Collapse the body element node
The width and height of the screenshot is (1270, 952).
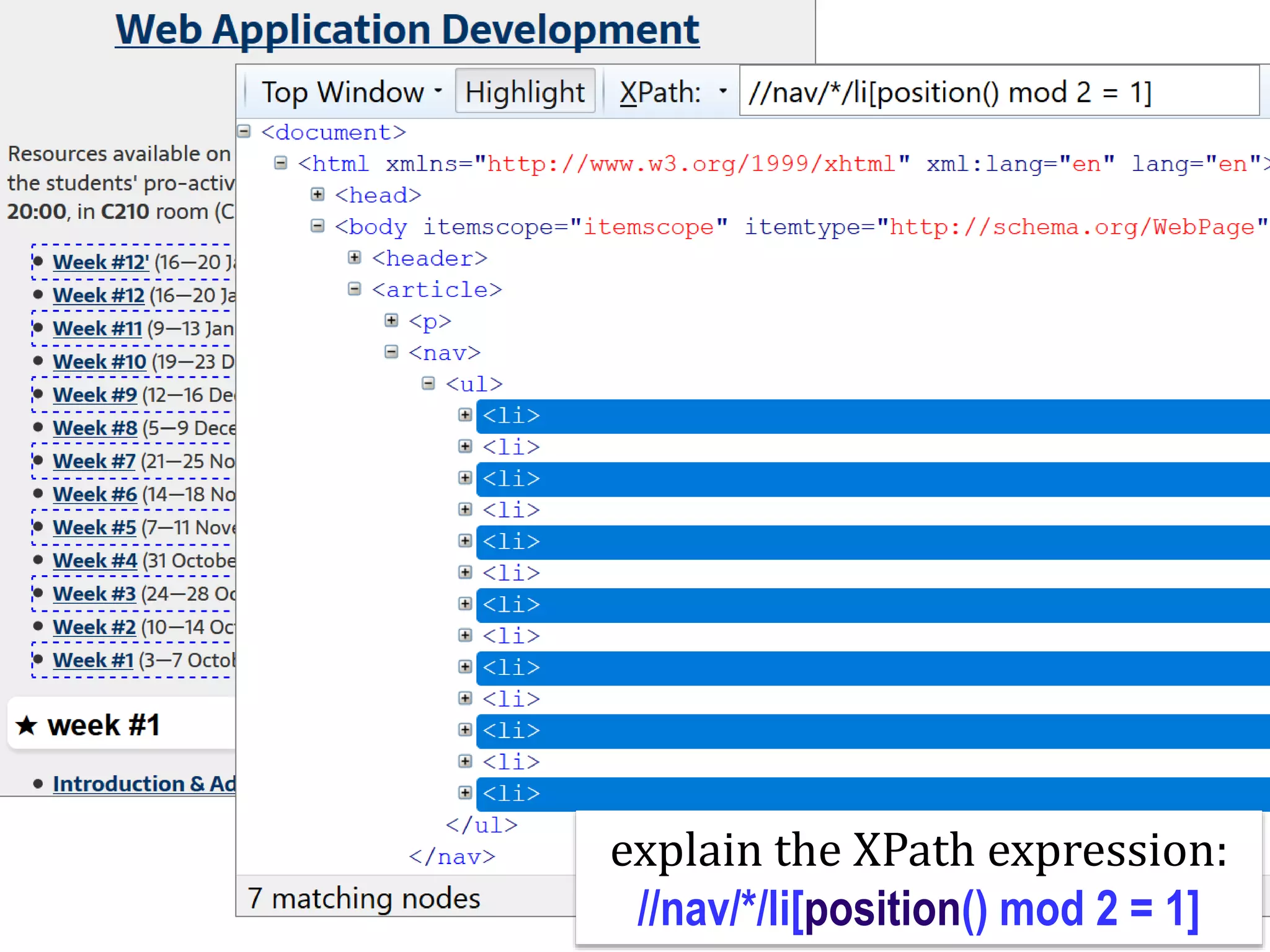tap(317, 226)
